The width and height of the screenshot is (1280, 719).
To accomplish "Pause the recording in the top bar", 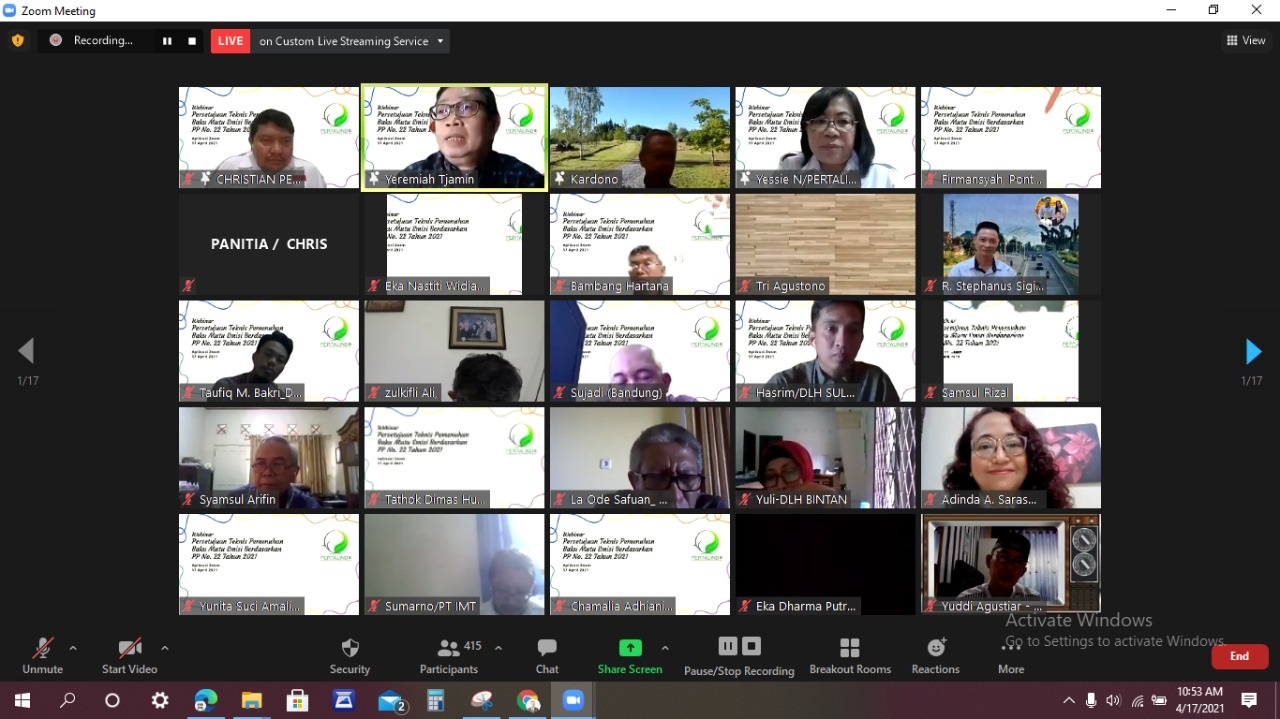I will 167,41.
